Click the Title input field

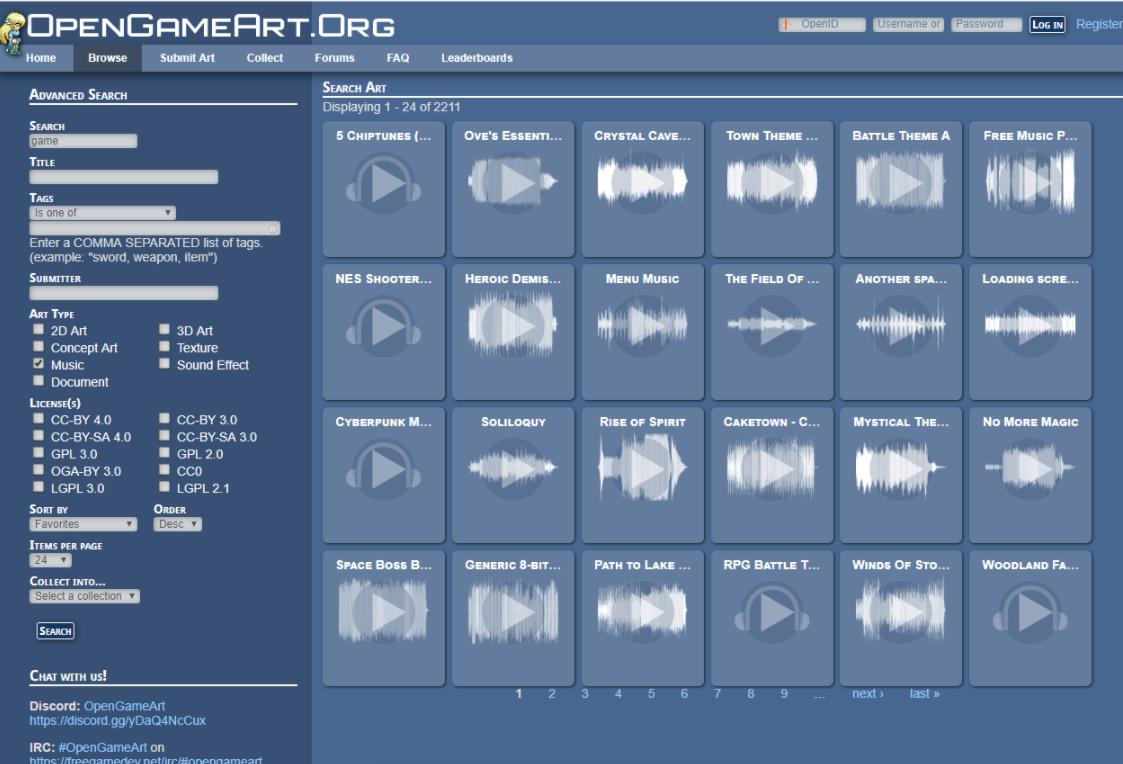click(124, 177)
